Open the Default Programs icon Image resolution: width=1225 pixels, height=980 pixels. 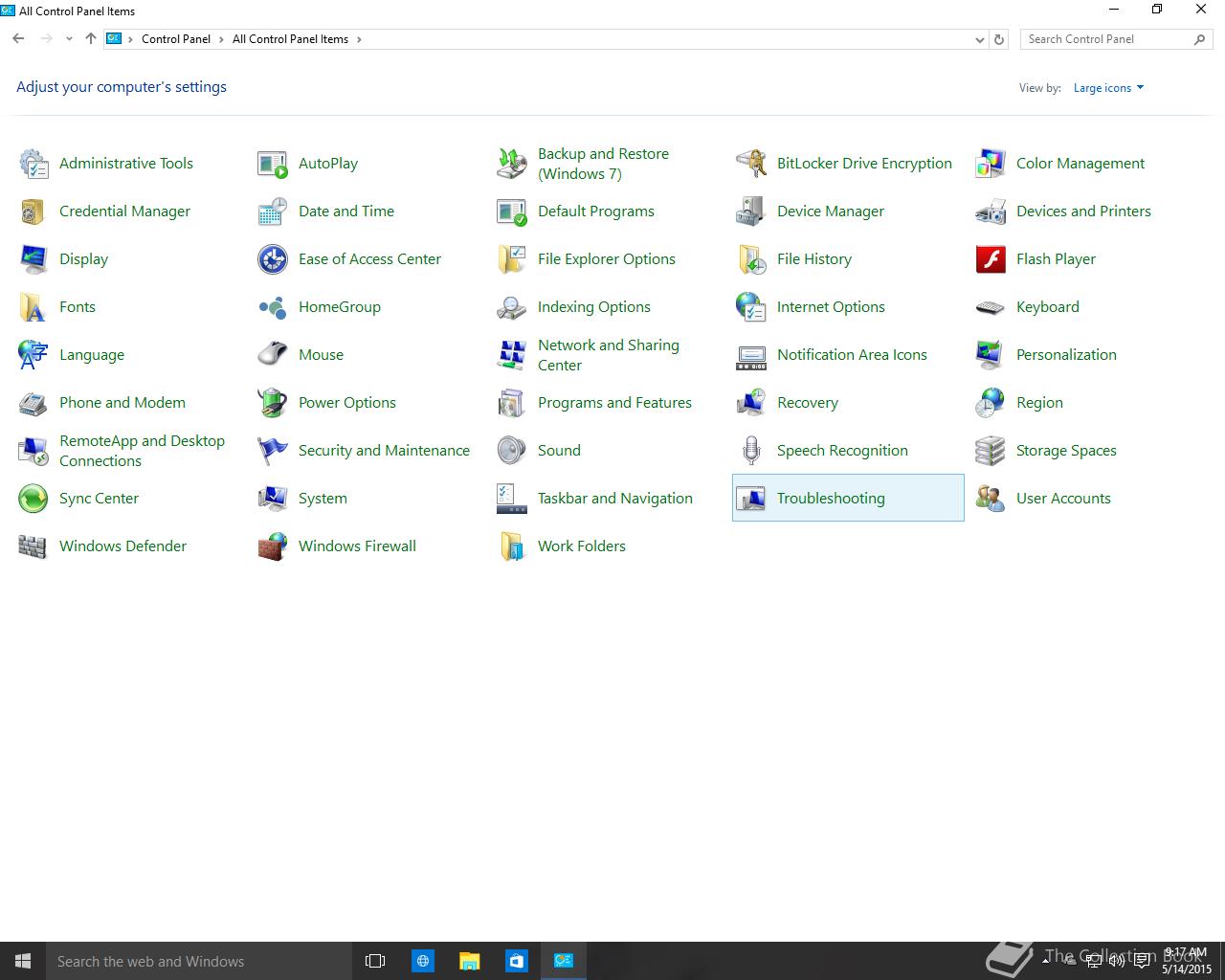pos(512,212)
